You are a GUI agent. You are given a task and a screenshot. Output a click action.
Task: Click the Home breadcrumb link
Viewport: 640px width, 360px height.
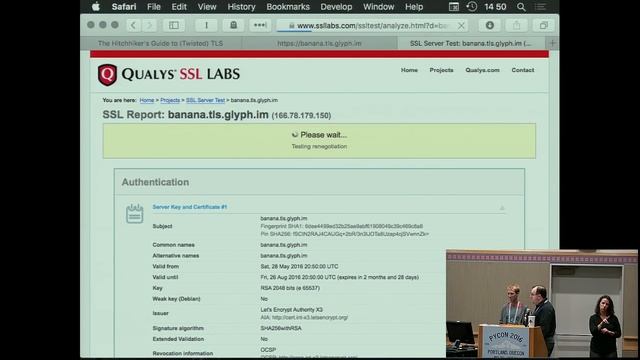click(x=147, y=100)
